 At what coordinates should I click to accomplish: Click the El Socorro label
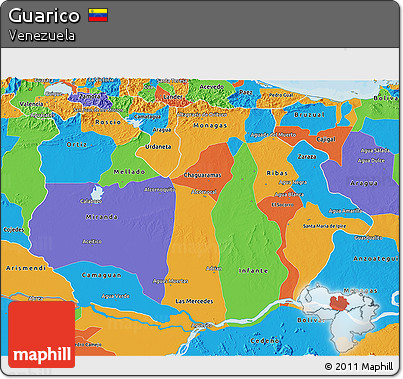283,205
